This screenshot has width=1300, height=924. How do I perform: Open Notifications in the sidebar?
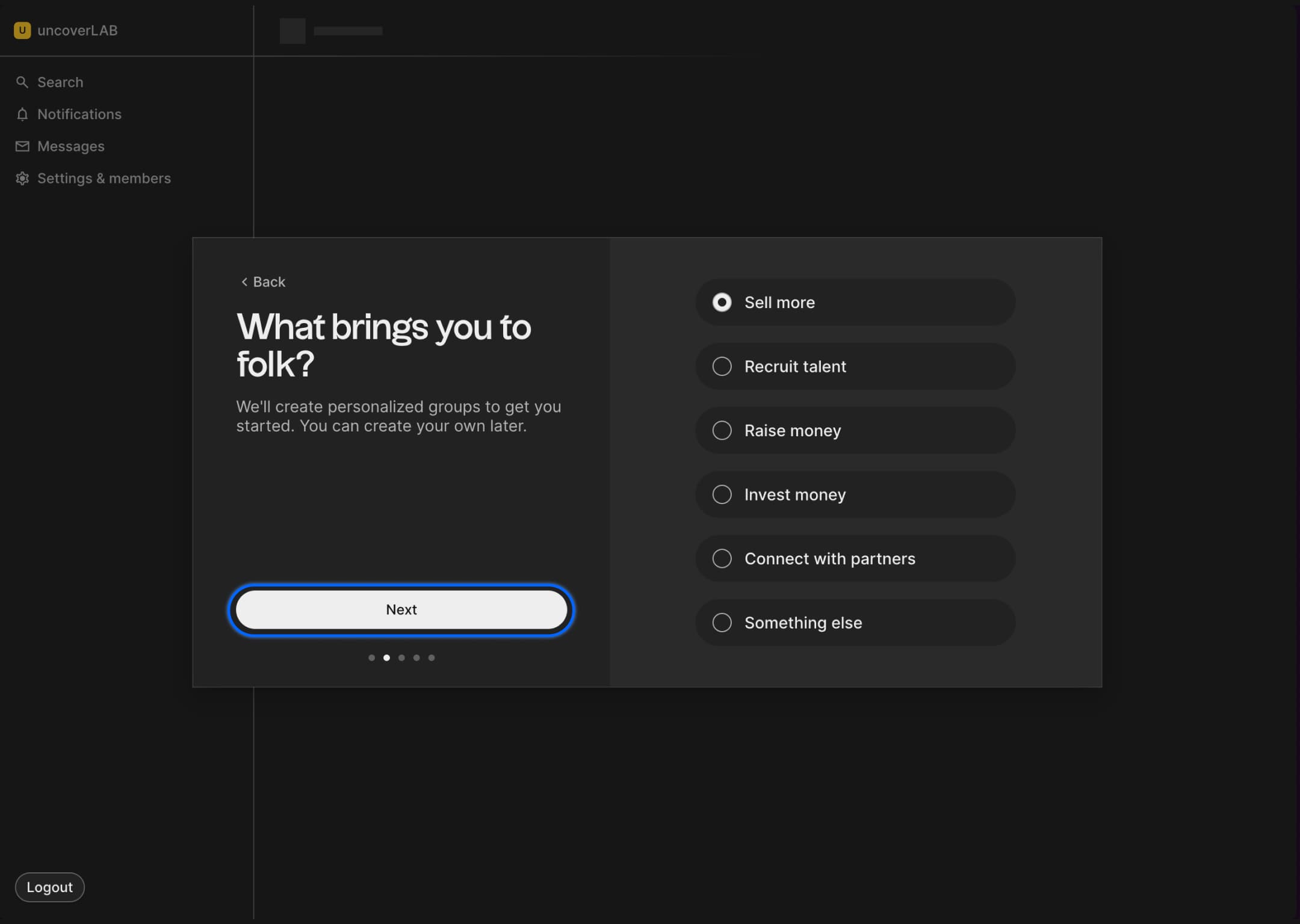(79, 114)
